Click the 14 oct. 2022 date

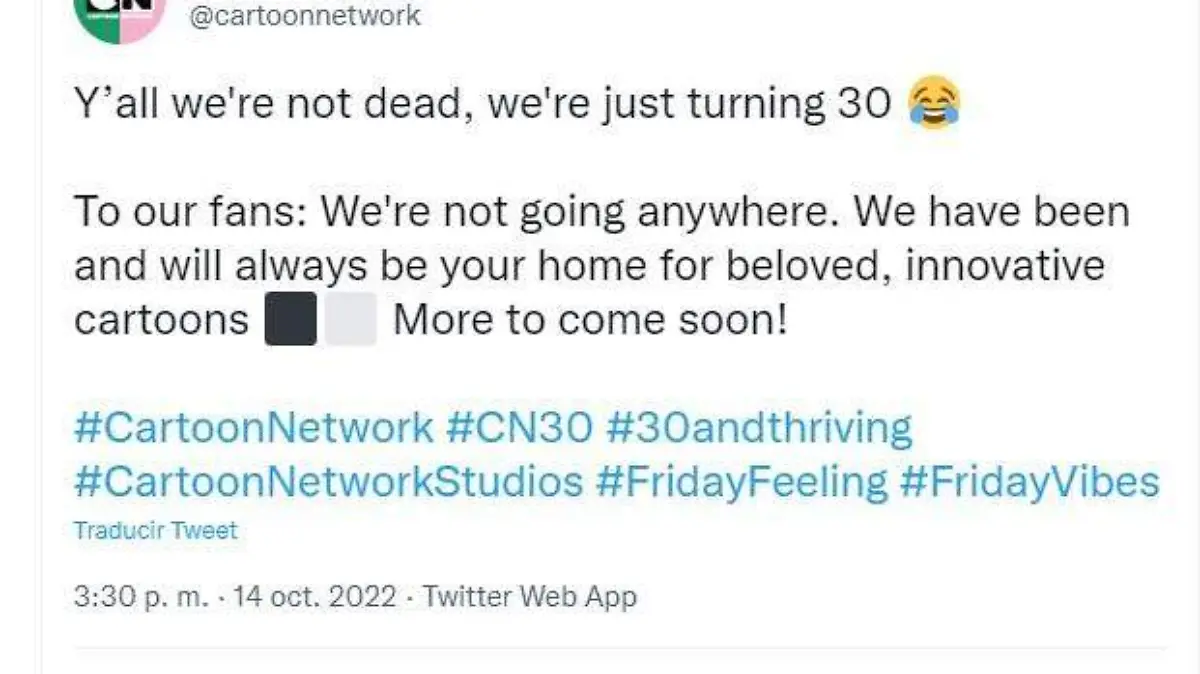pyautogui.click(x=313, y=596)
